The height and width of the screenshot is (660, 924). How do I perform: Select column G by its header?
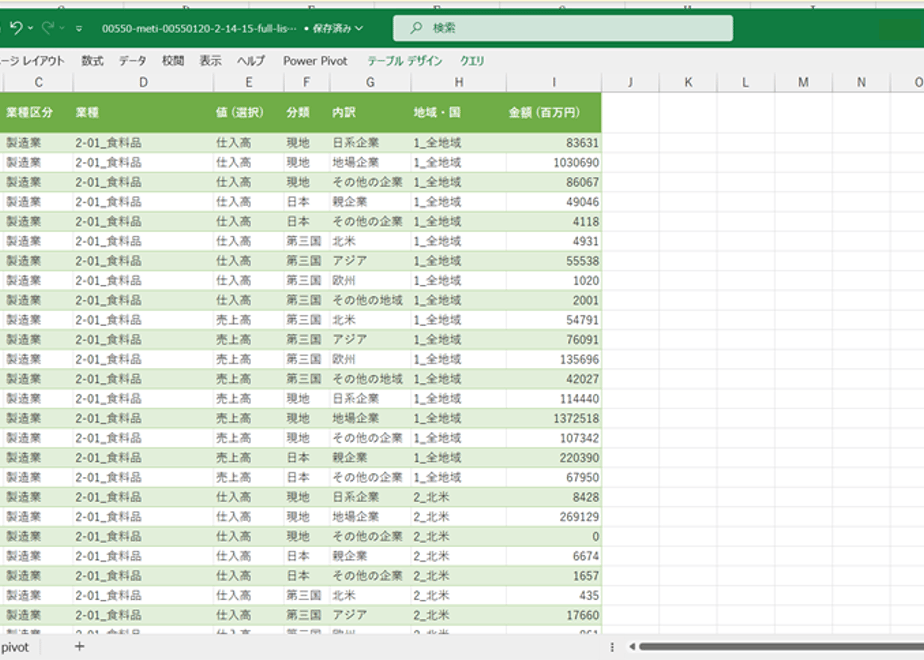(x=370, y=82)
